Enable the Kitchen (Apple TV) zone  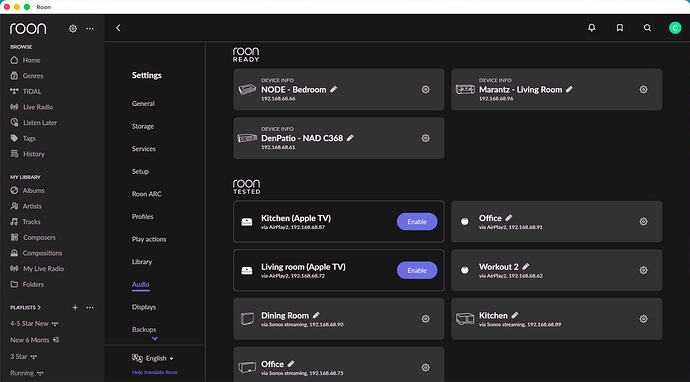417,222
